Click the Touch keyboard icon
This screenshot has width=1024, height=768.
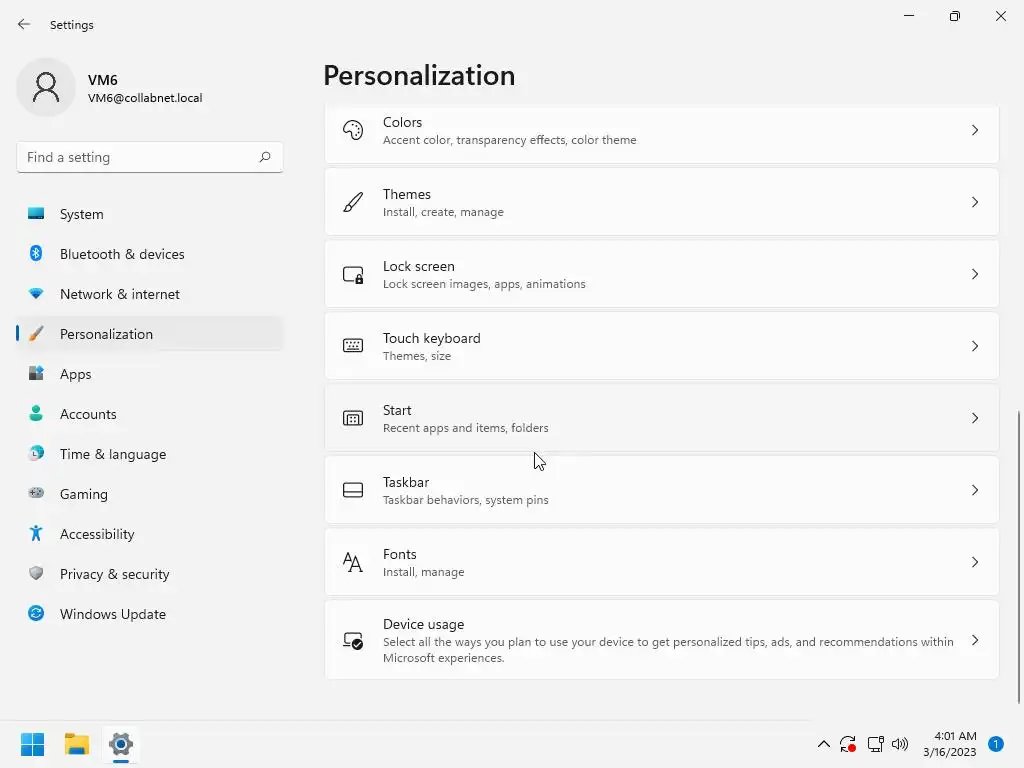click(x=353, y=346)
